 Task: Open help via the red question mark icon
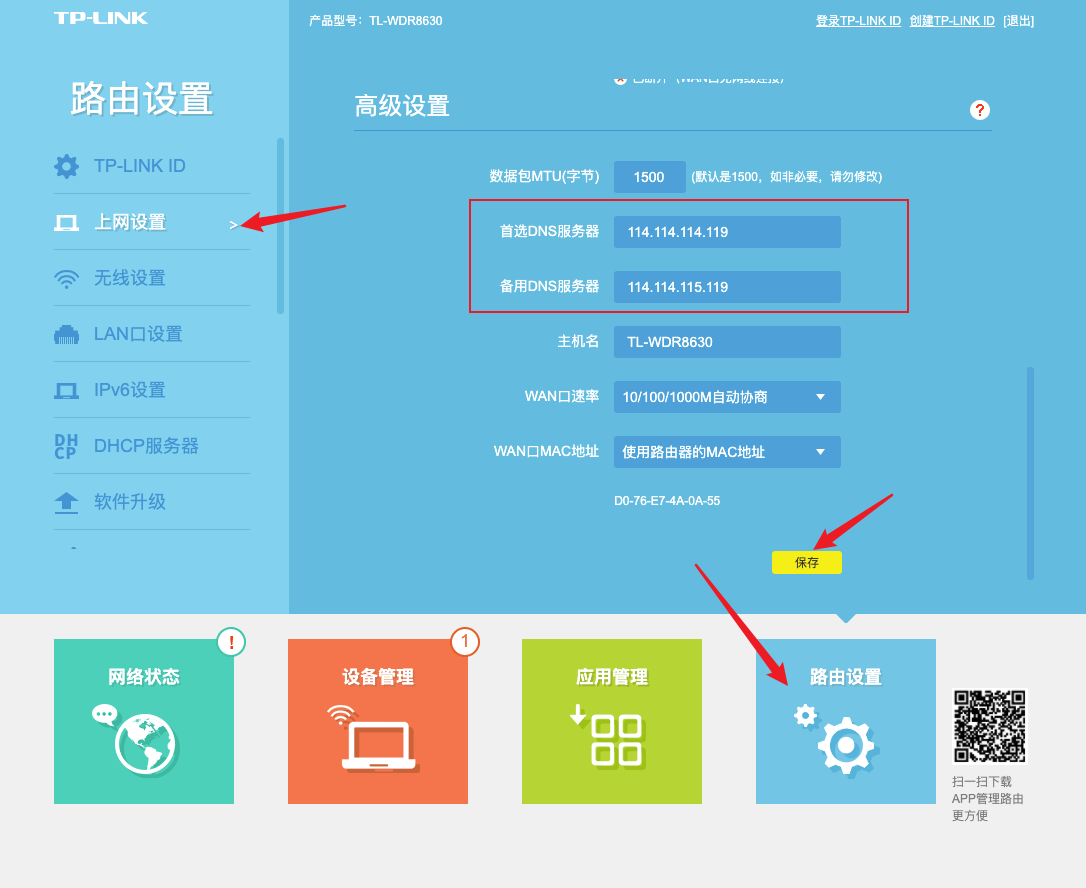(x=979, y=110)
